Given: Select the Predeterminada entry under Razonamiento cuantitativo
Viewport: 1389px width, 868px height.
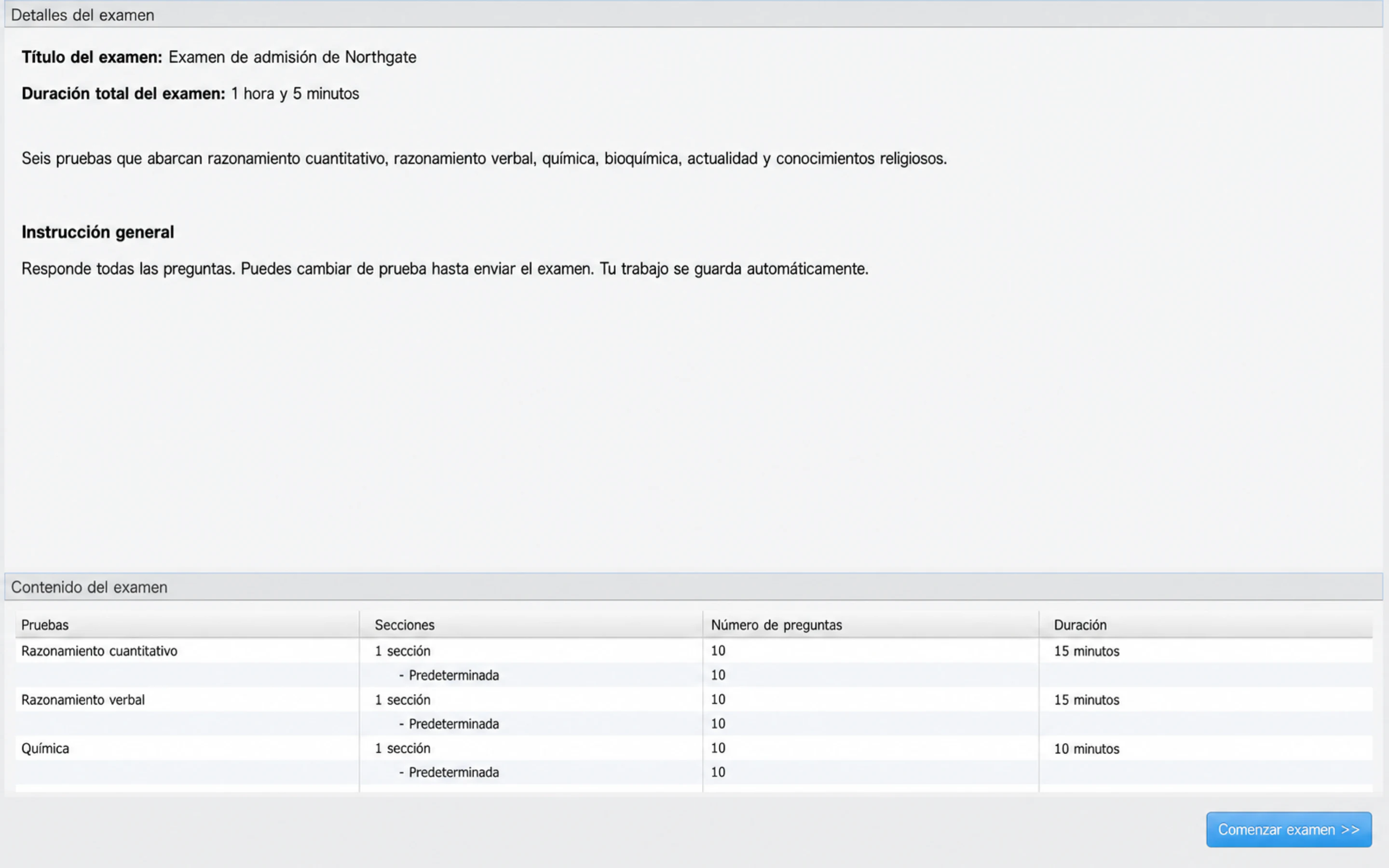Looking at the screenshot, I should [449, 675].
